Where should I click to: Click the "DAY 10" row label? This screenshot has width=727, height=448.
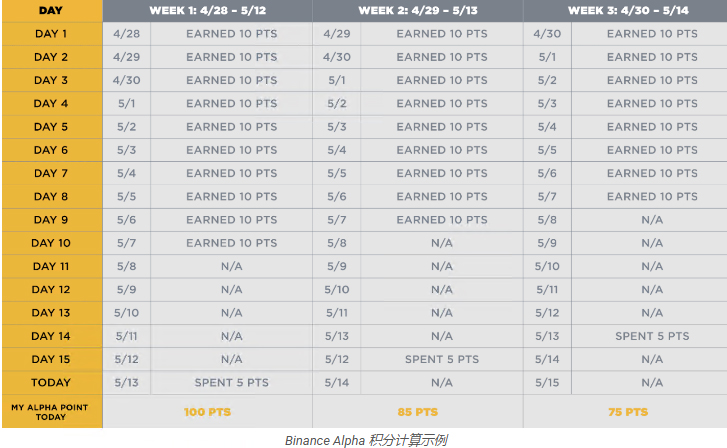pos(51,243)
